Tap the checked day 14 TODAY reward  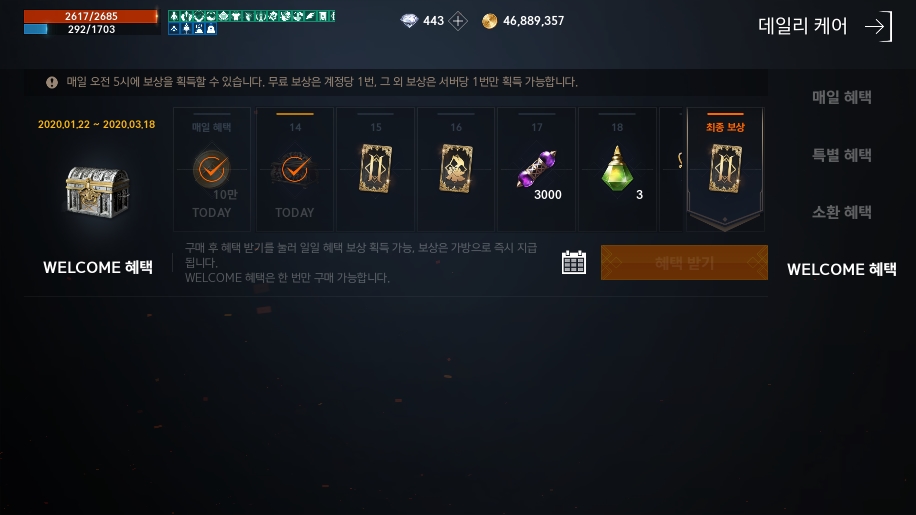coord(294,169)
